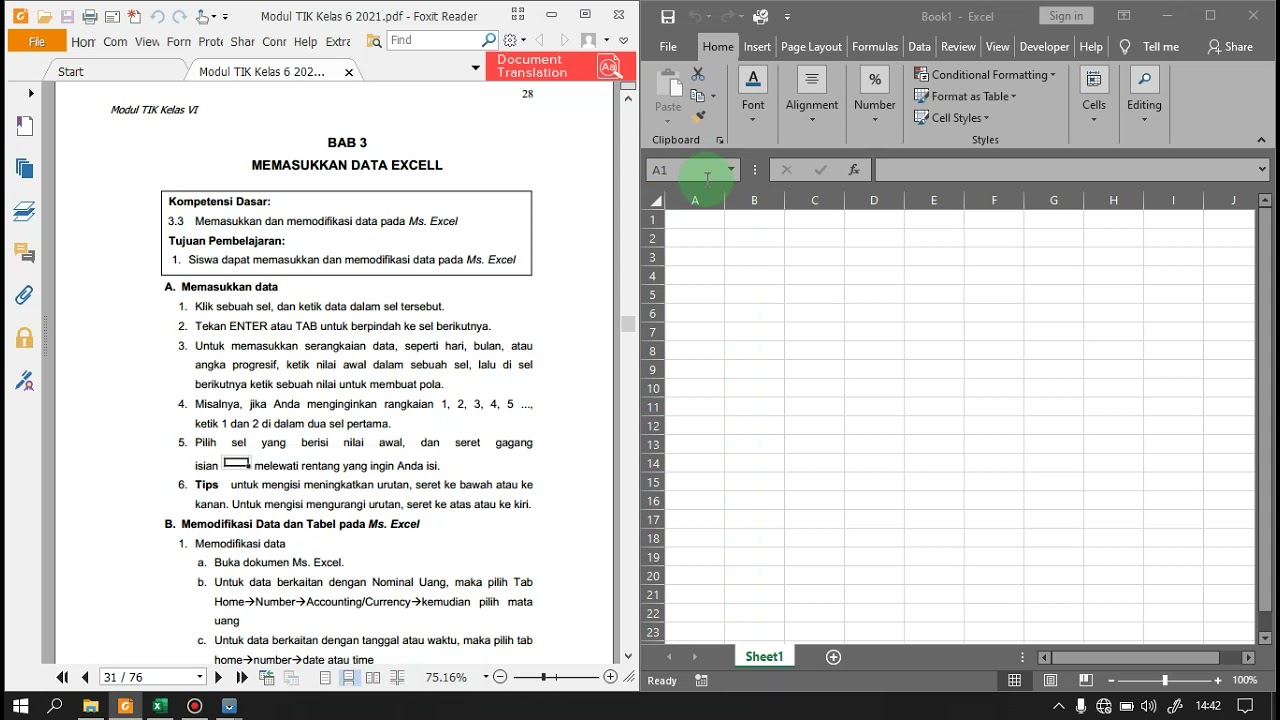Click Sign in button in Excel
Viewport: 1280px width, 720px height.
[1066, 16]
